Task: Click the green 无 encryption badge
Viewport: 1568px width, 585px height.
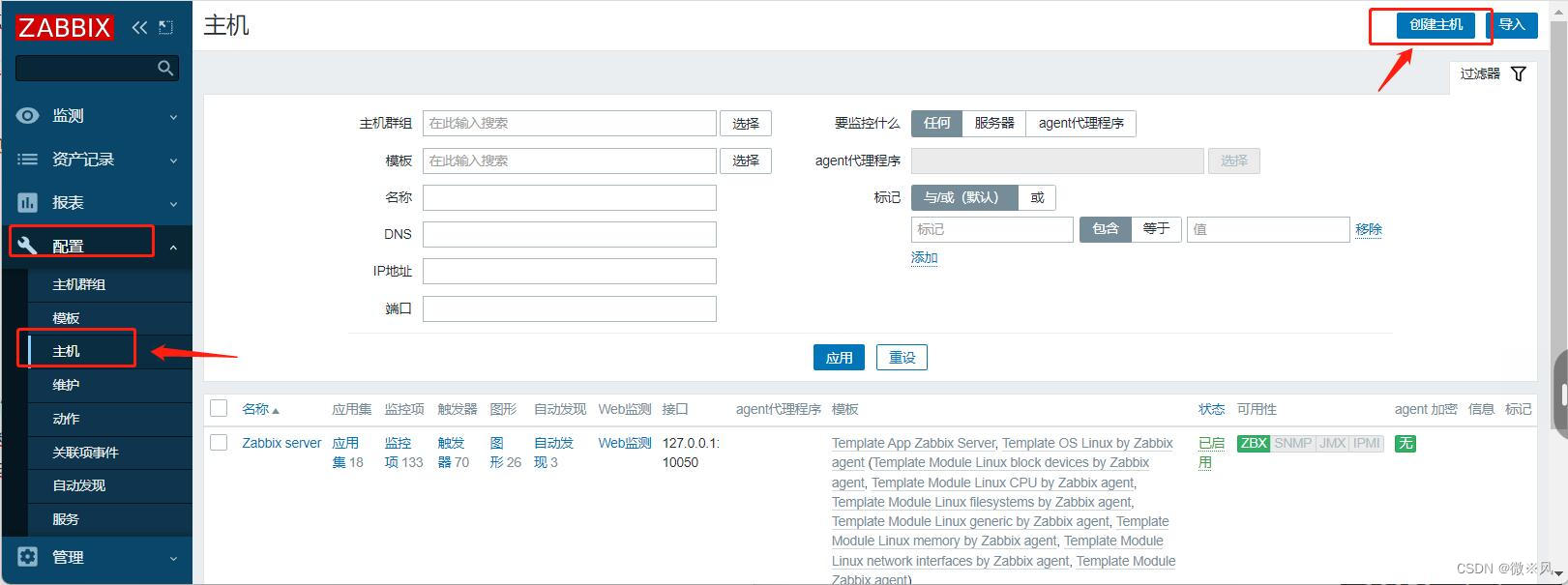Action: (1405, 443)
